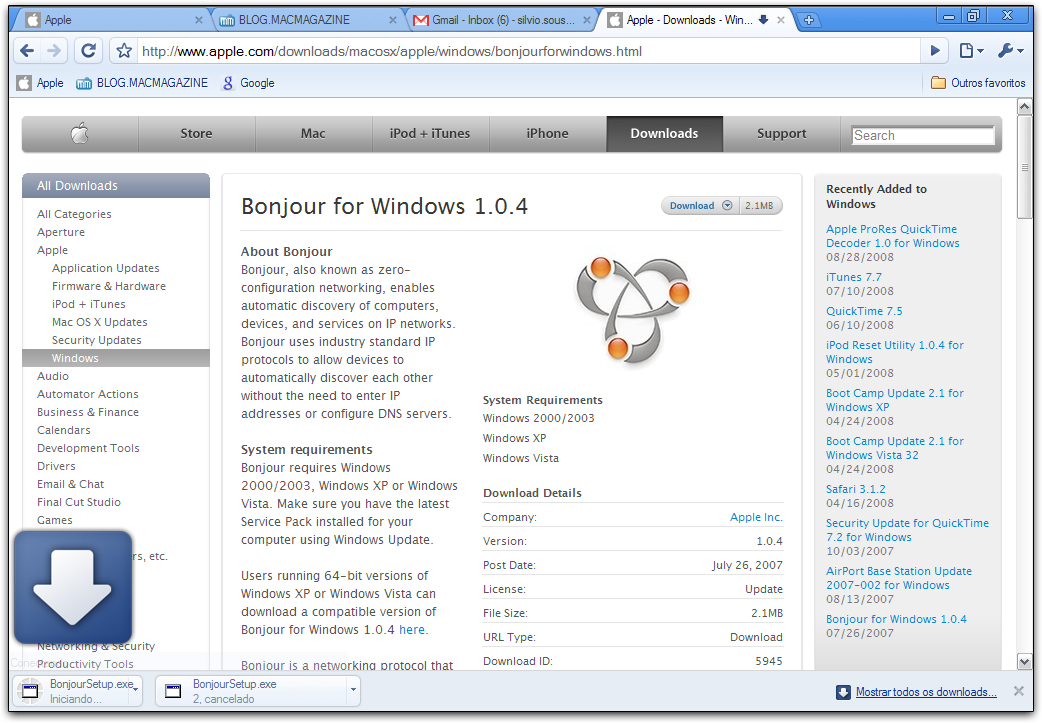Click the Go arrow next to the address bar
The height and width of the screenshot is (723, 1042).
click(935, 51)
